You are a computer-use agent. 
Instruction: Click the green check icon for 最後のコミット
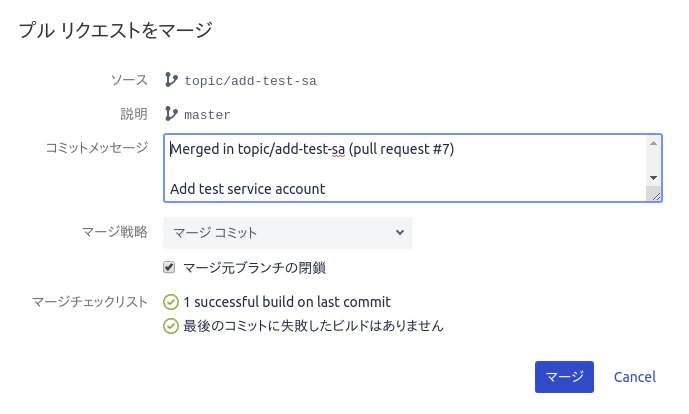(x=171, y=326)
